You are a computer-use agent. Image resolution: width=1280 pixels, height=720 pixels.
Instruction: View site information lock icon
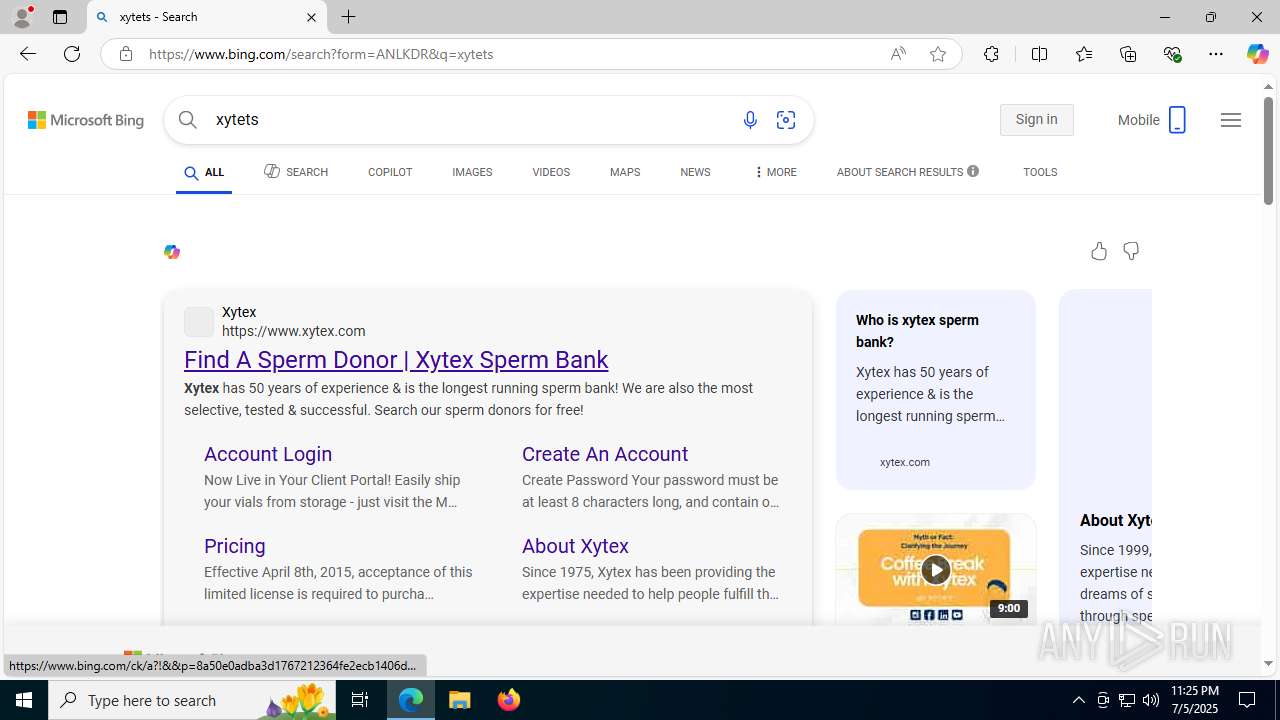[125, 54]
